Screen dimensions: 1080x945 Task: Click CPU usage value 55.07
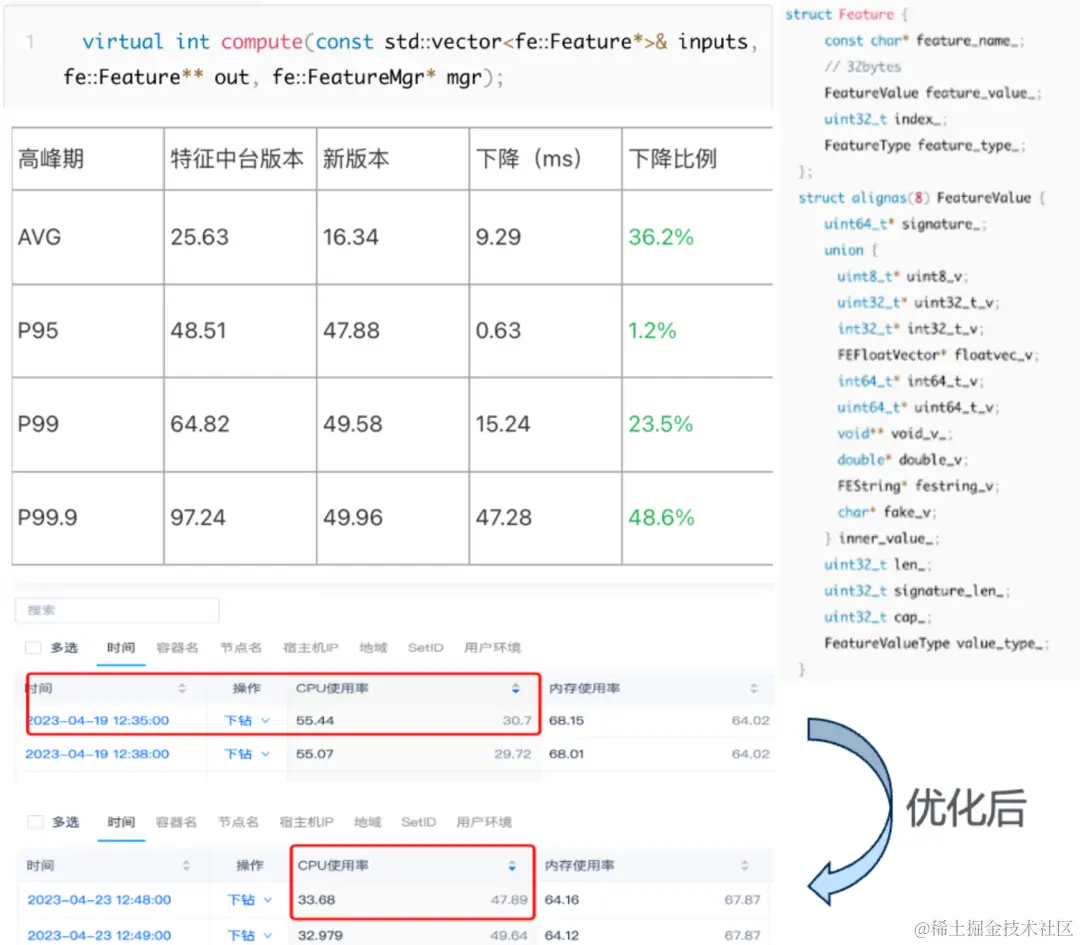315,754
